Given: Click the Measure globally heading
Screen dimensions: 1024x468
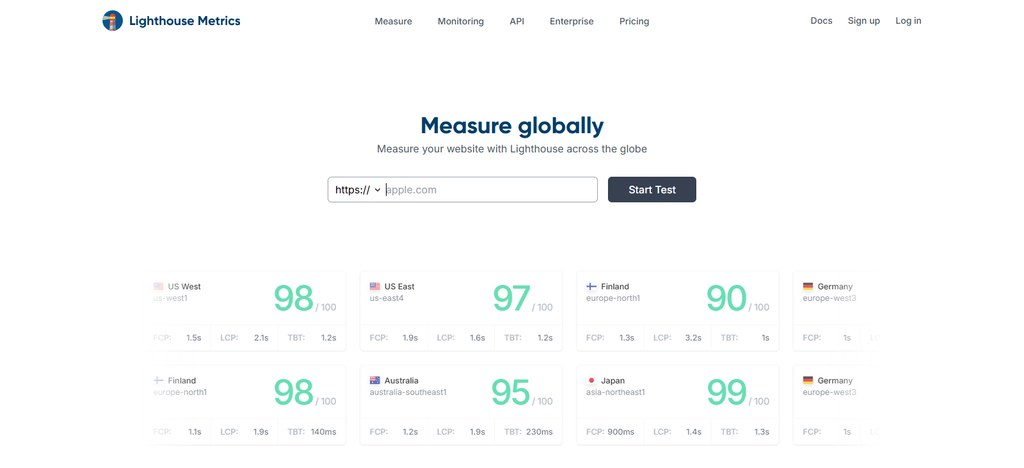Looking at the screenshot, I should click(512, 125).
